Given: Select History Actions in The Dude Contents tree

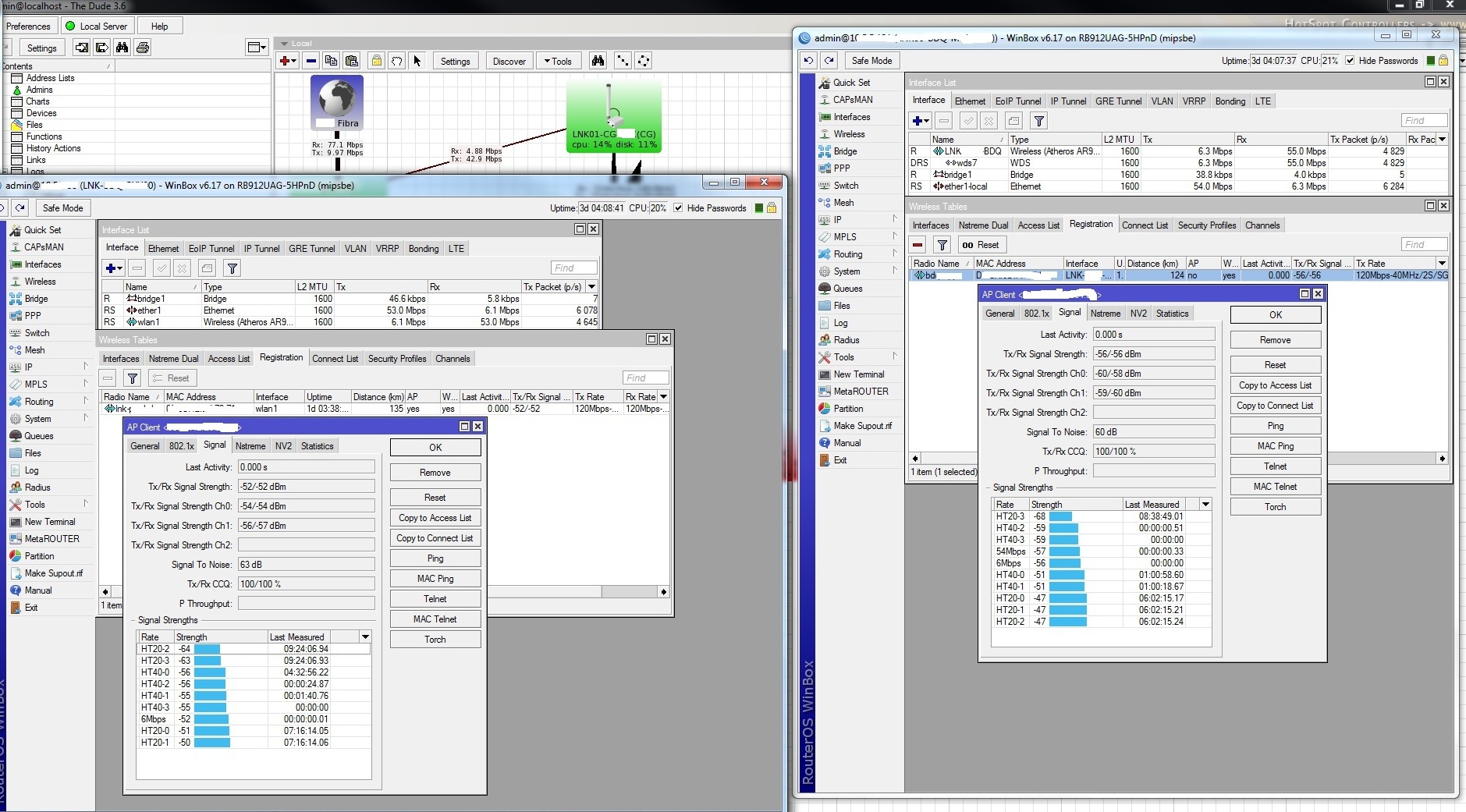Looking at the screenshot, I should coord(53,148).
